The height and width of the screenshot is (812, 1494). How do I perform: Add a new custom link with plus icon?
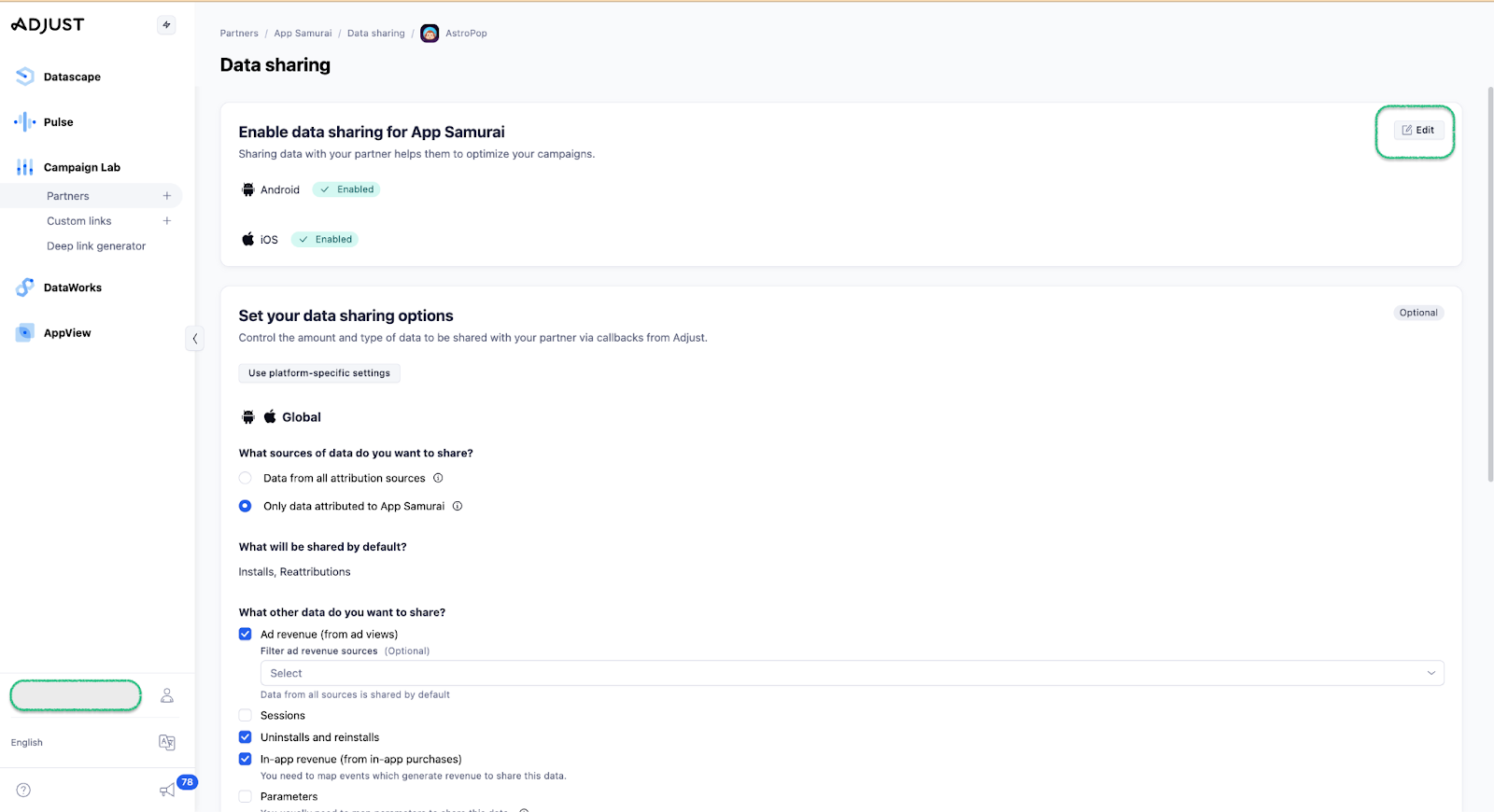(167, 221)
